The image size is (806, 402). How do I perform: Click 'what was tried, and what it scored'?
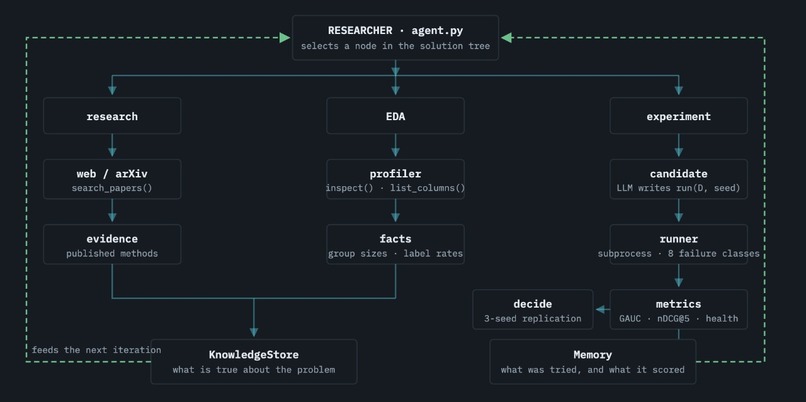(593, 370)
